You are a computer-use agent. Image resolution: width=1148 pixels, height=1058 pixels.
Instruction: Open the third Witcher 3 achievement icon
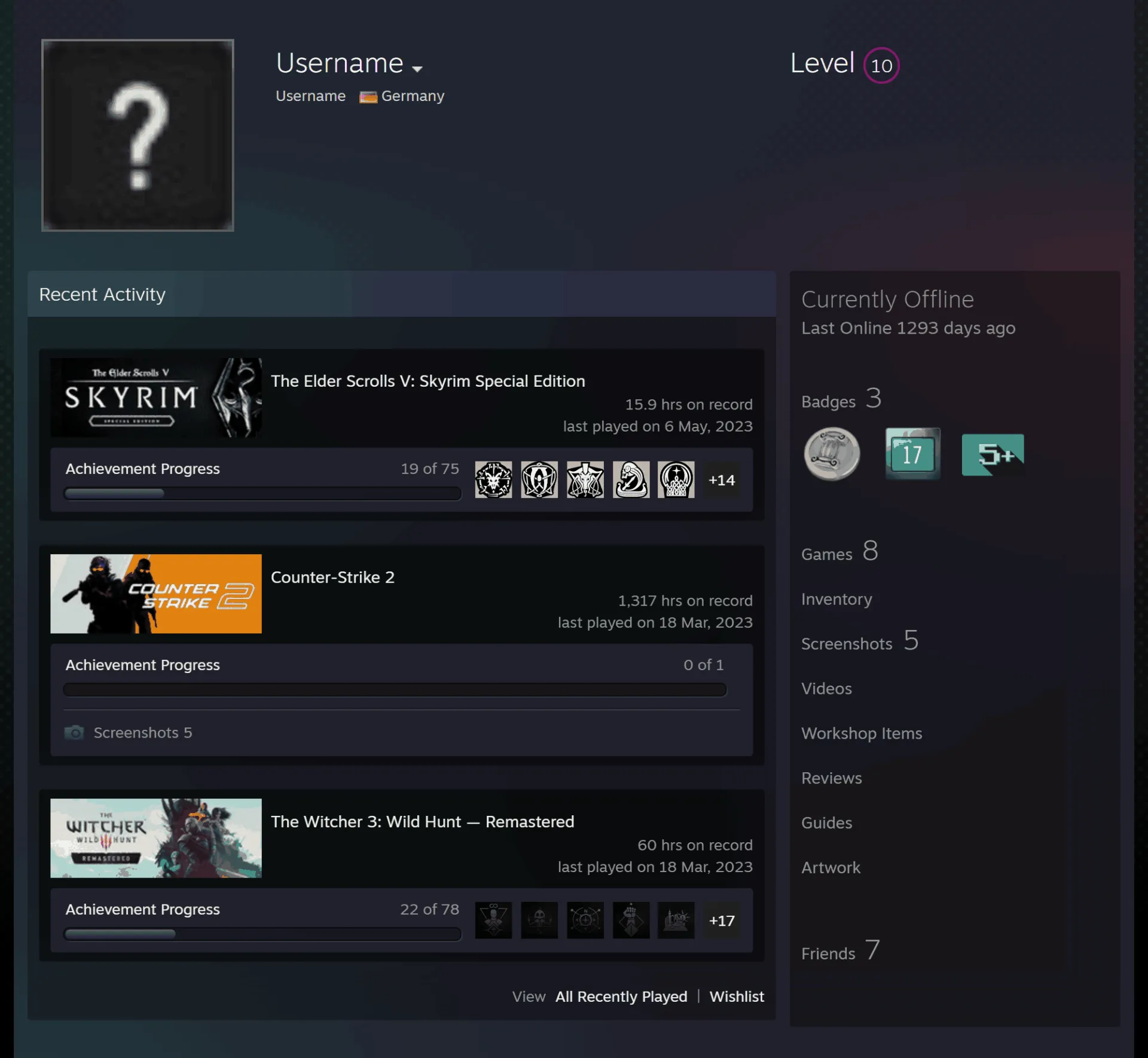[x=585, y=920]
